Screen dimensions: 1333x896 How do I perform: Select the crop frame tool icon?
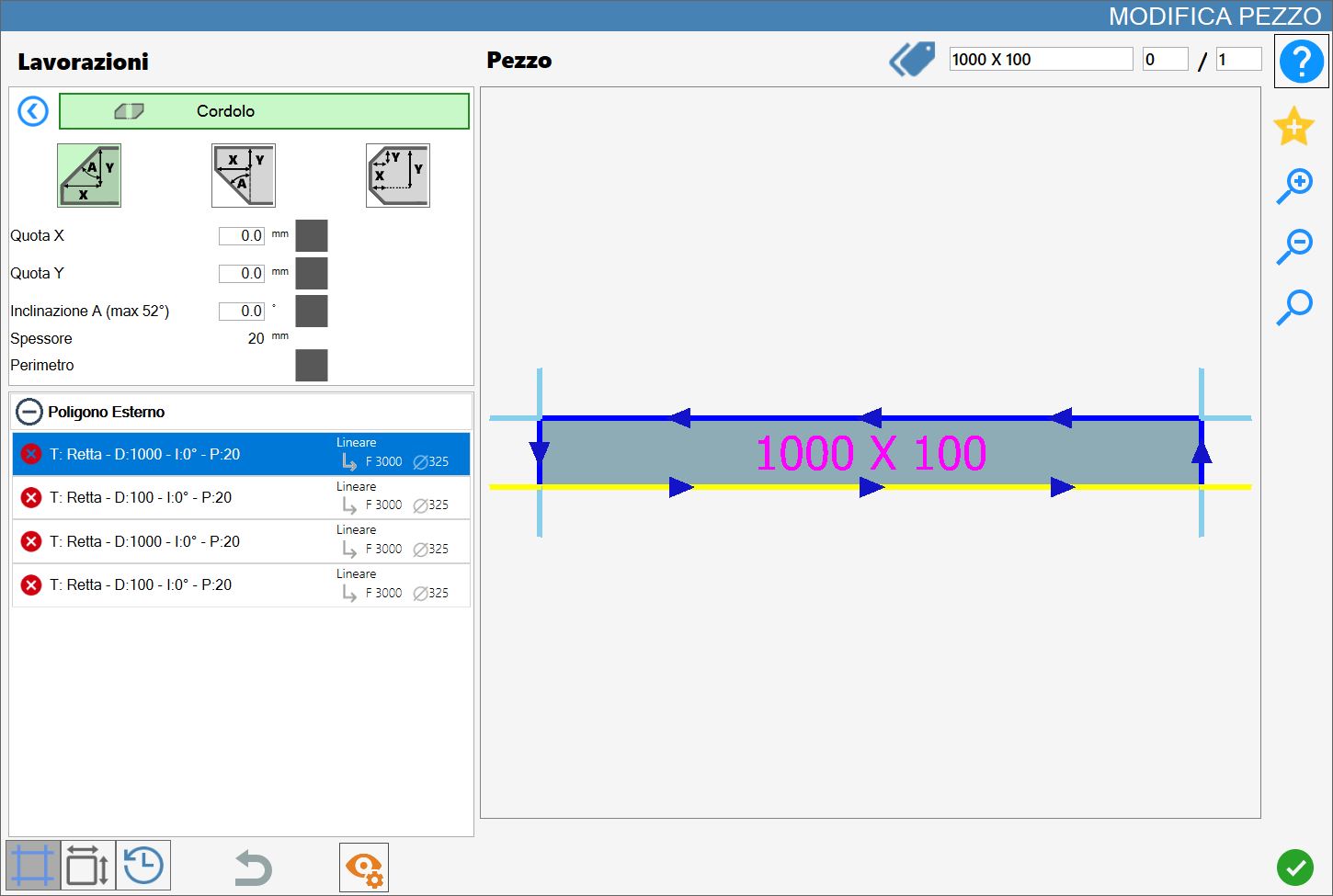33,866
